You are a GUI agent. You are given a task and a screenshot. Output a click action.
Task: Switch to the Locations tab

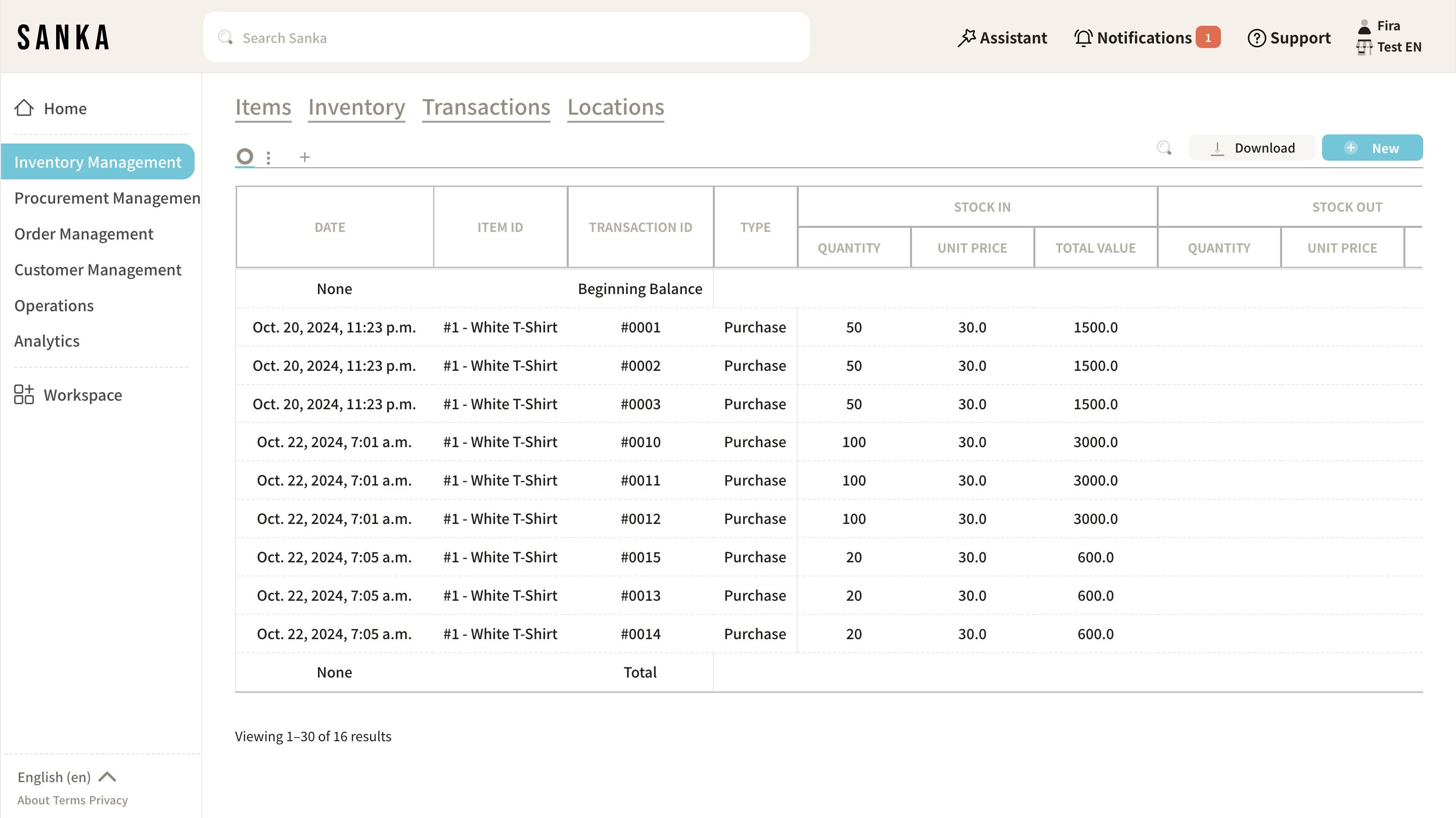[x=616, y=107]
